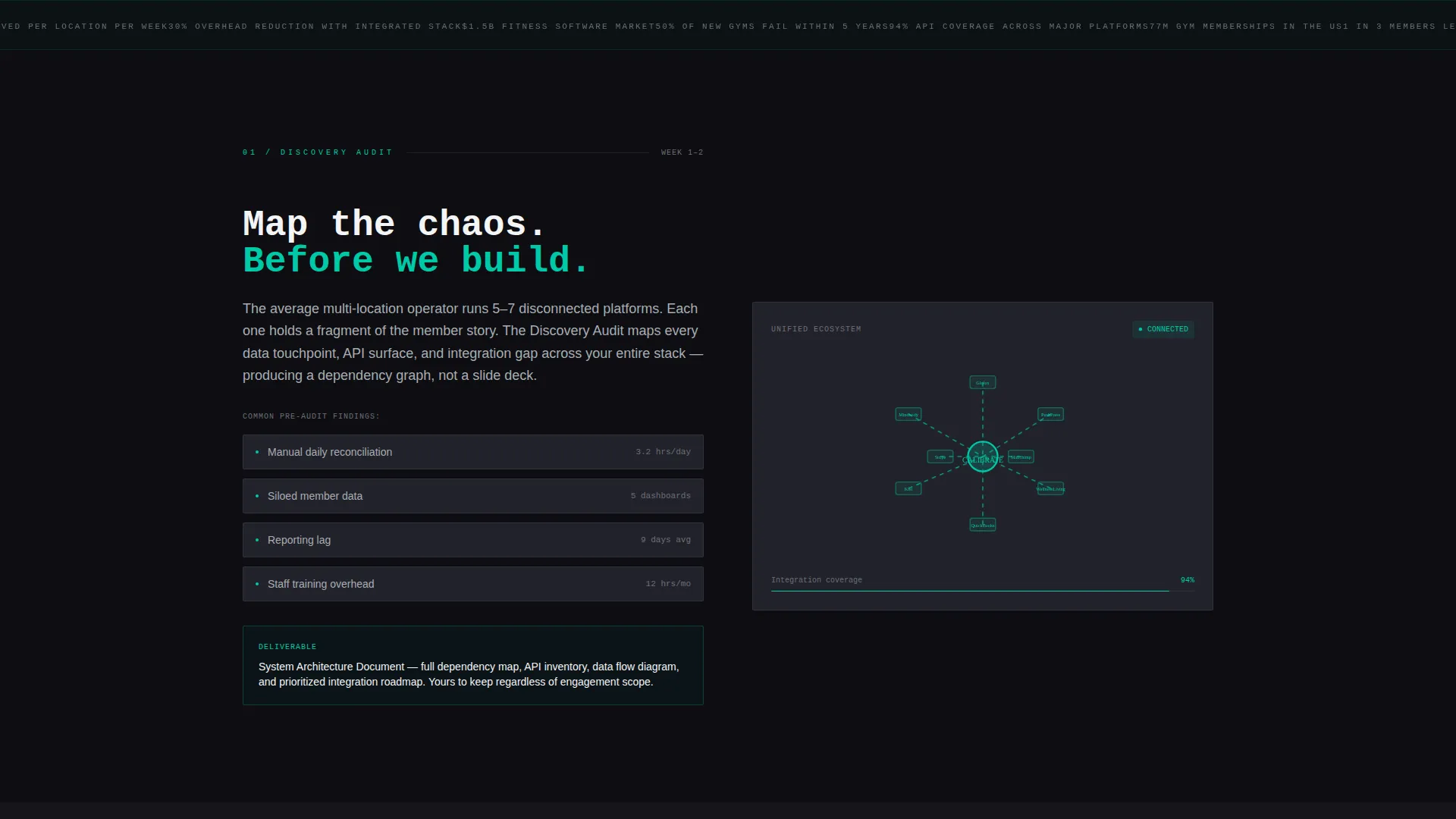Click the WEEK 1-2 timeline label
Viewport: 1456px width, 819px height.
tap(682, 152)
